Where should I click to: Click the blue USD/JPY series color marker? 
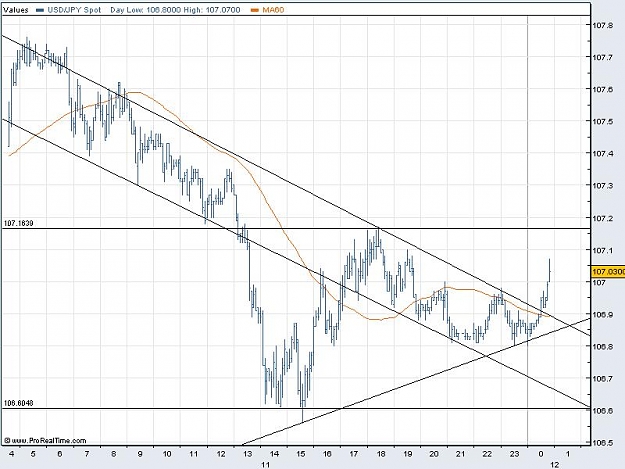click(40, 10)
